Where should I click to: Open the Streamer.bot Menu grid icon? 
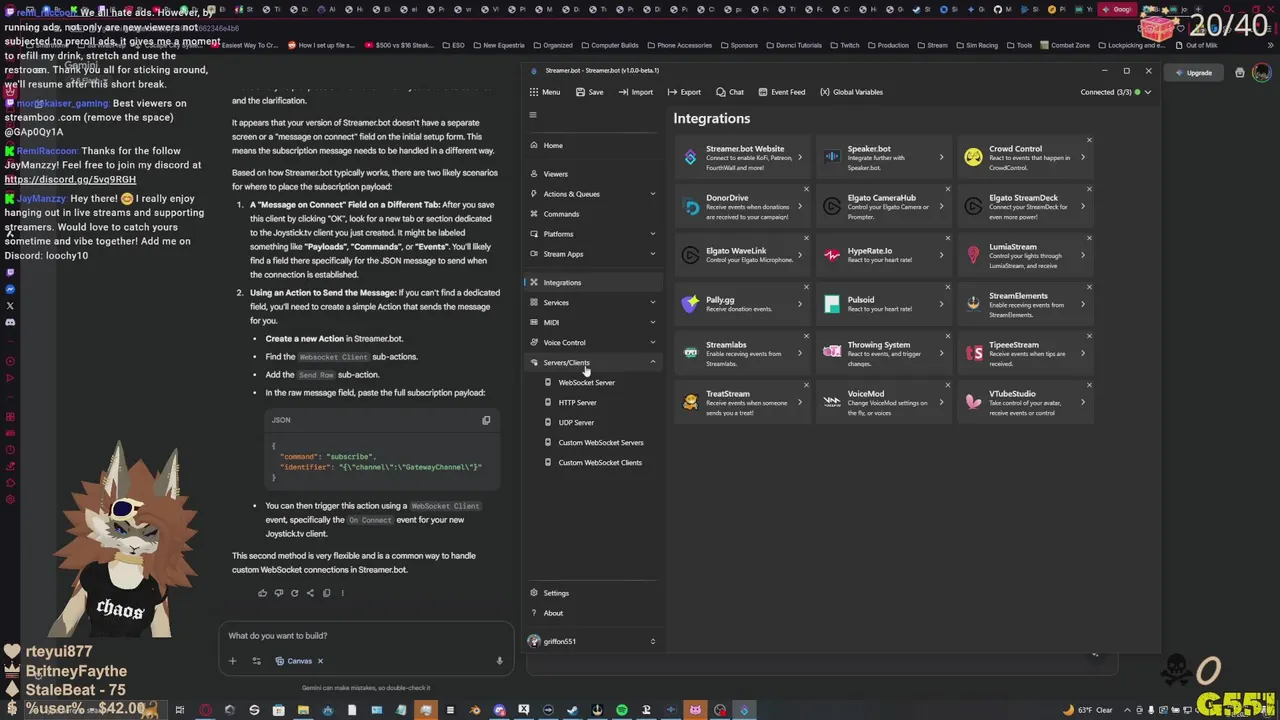534,92
